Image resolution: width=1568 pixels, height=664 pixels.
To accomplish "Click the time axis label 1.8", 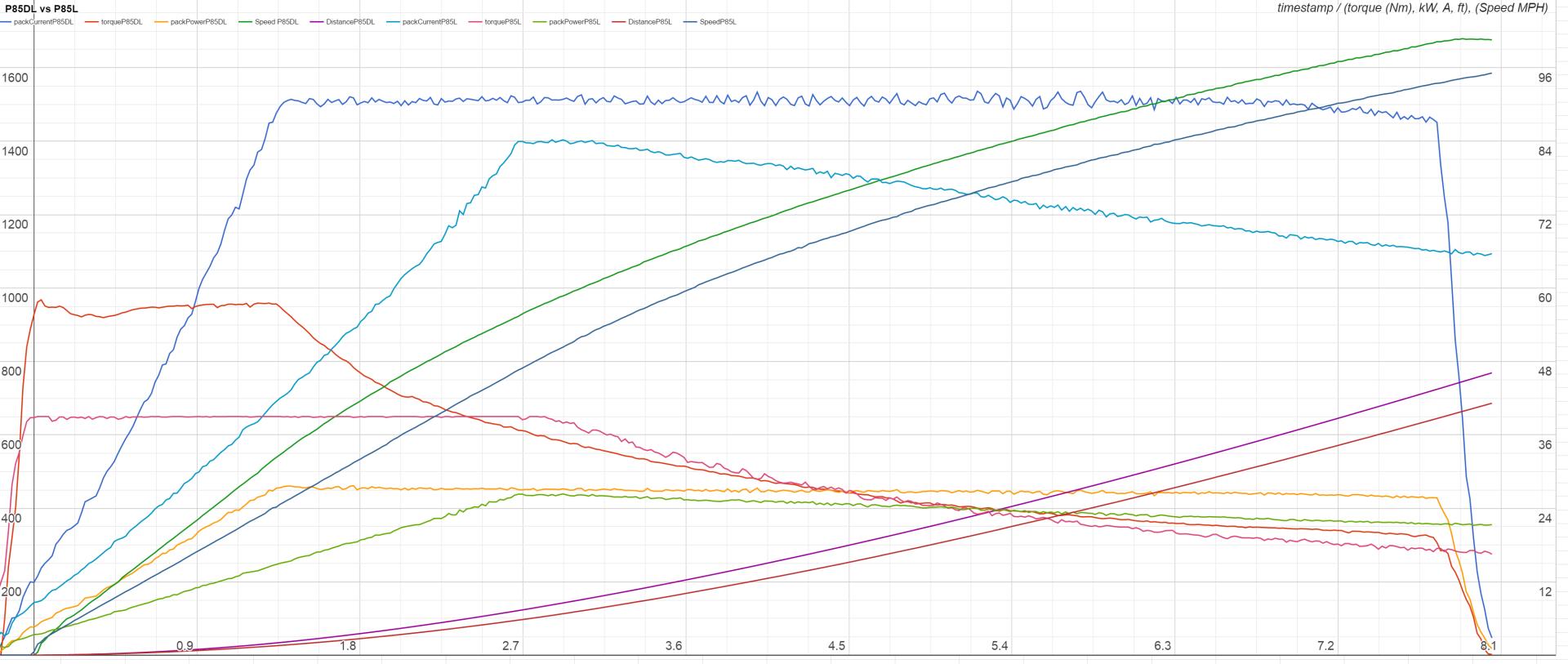I will [x=348, y=646].
